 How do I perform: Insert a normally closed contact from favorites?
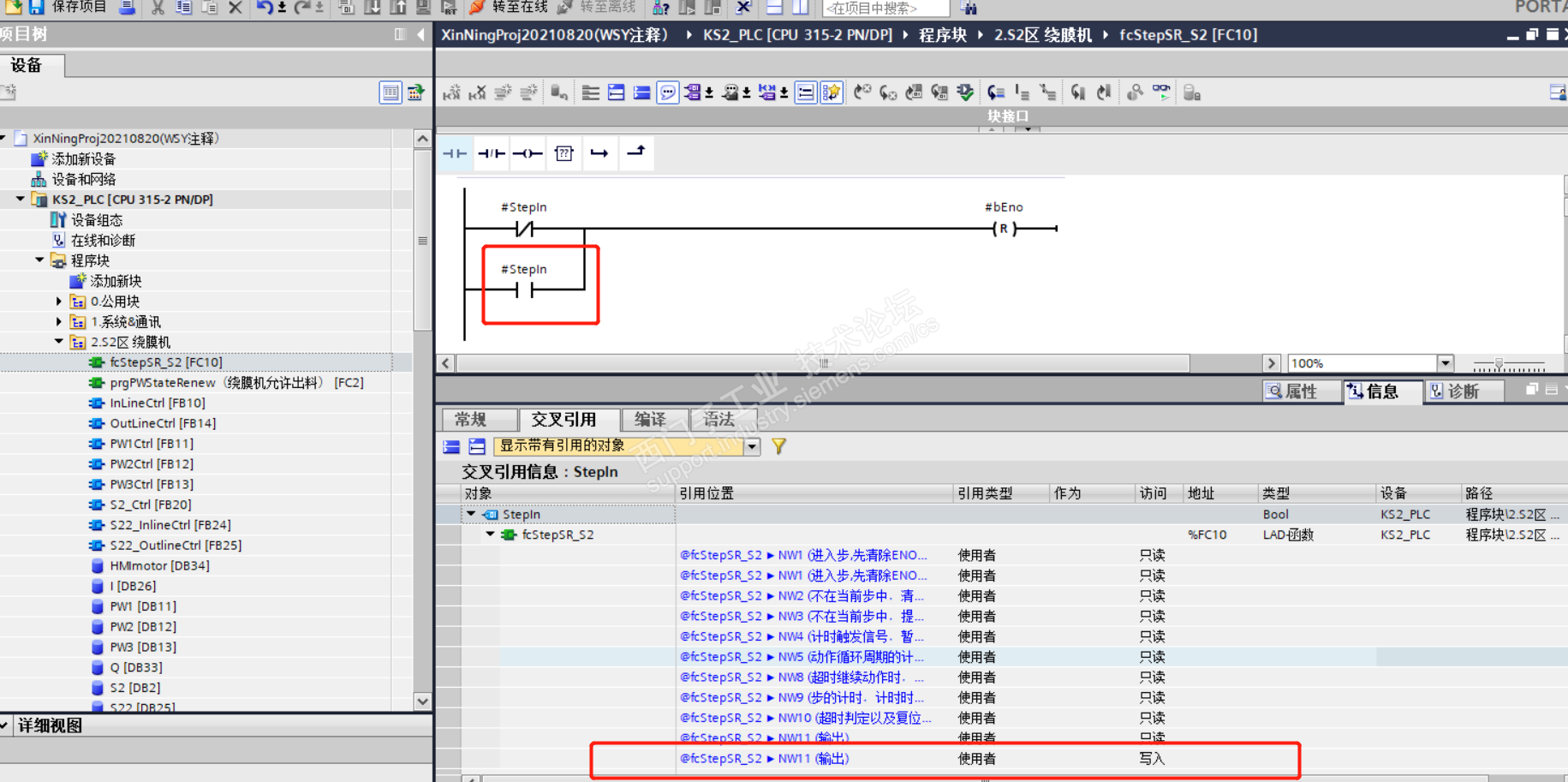(492, 153)
